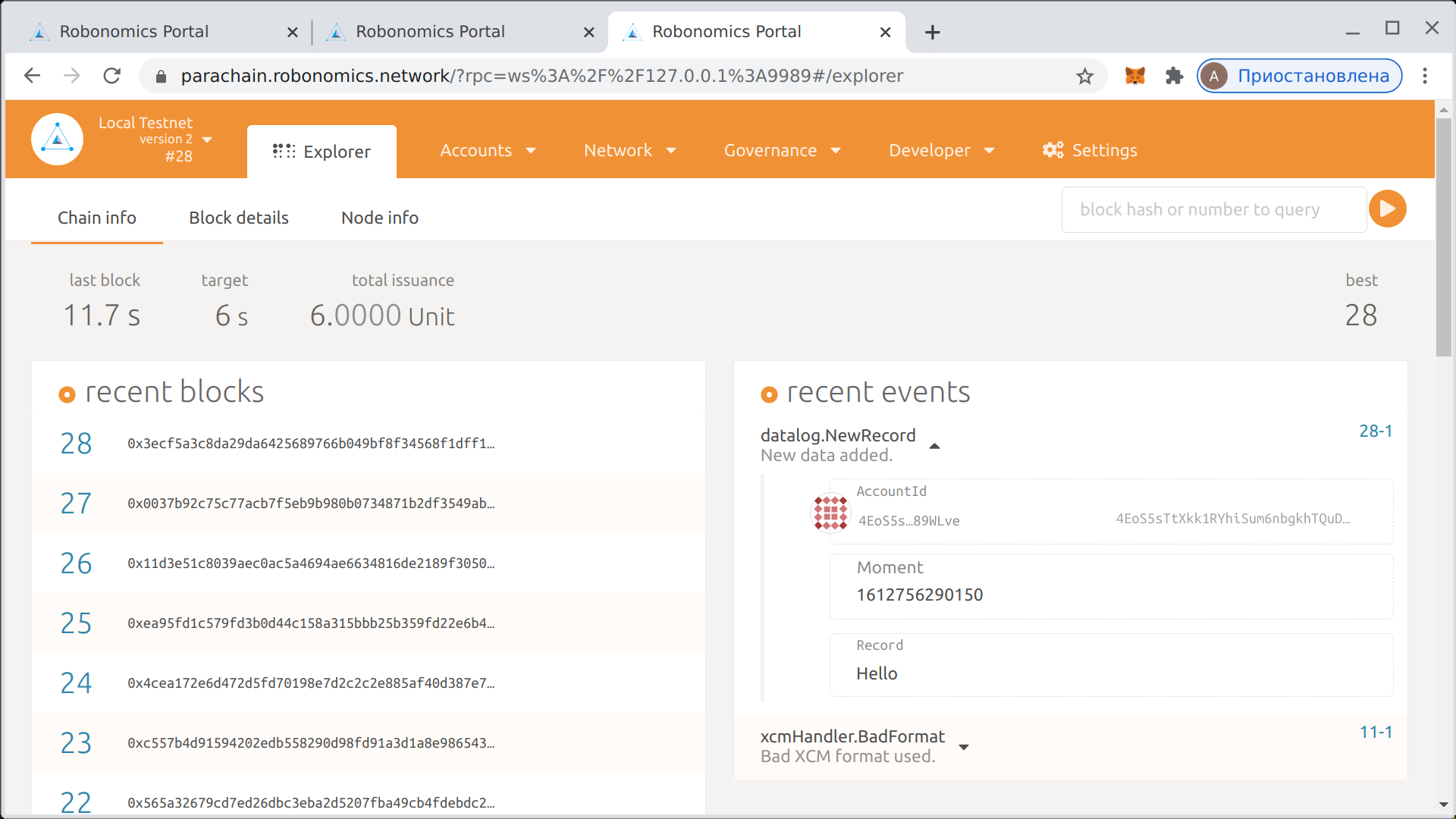The height and width of the screenshot is (819, 1456).
Task: Click the page vertical scrollbar
Action: [x=1443, y=237]
